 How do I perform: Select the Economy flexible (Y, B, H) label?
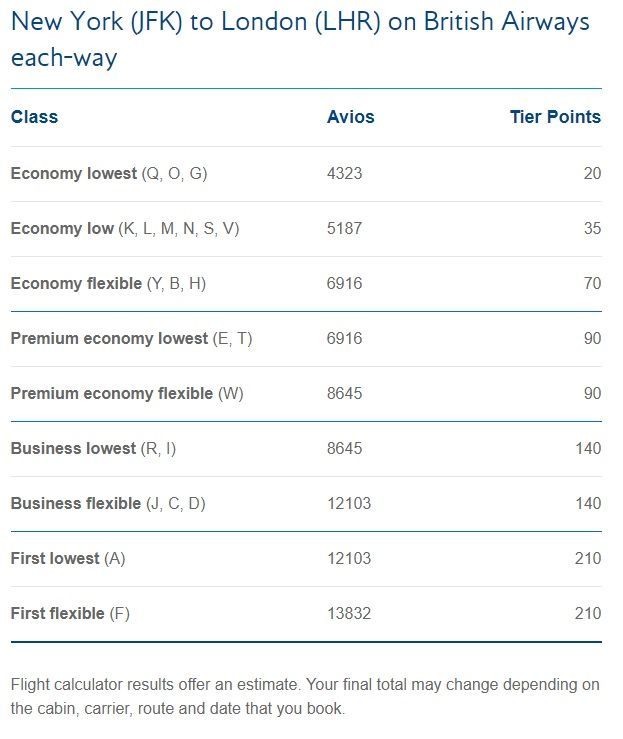[108, 283]
